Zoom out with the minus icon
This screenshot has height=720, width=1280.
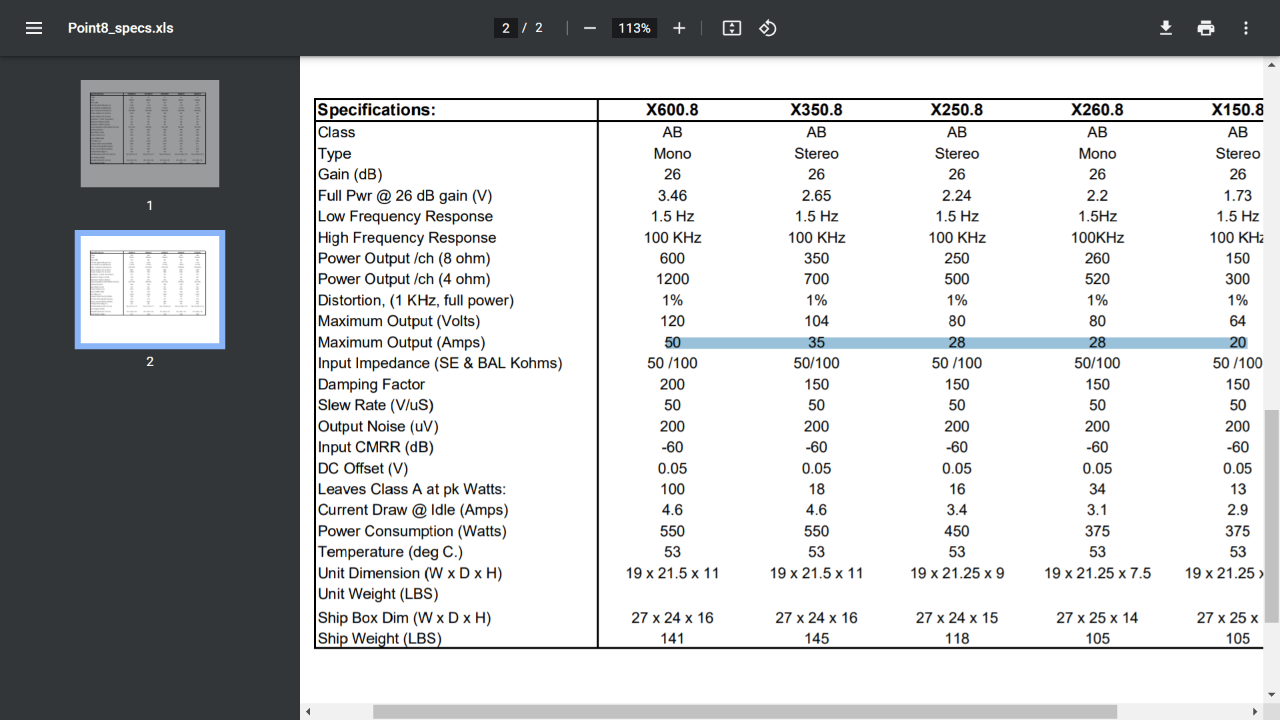click(x=590, y=28)
